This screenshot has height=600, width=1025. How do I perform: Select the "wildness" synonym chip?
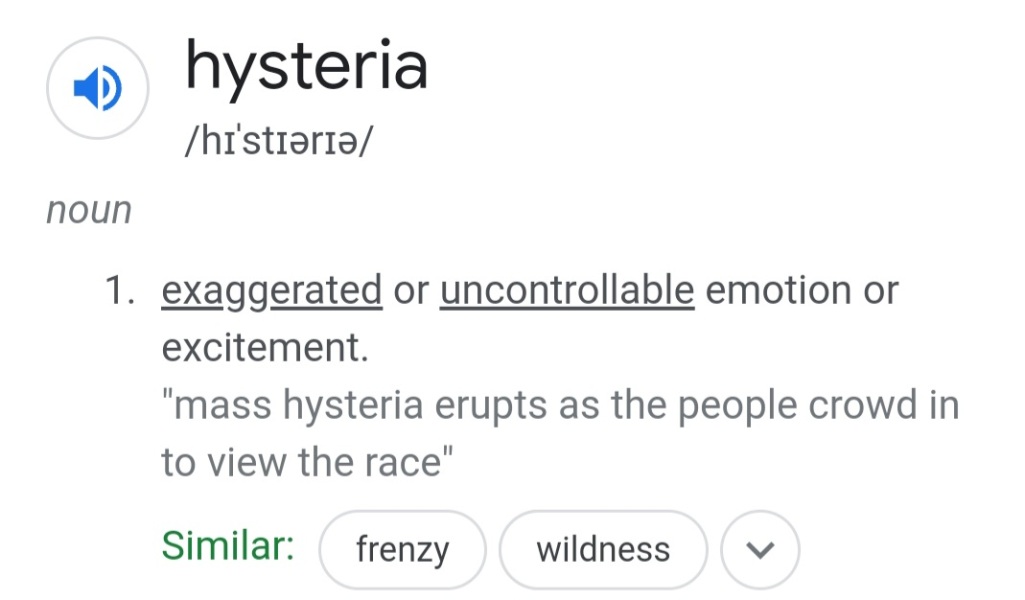pyautogui.click(x=603, y=549)
